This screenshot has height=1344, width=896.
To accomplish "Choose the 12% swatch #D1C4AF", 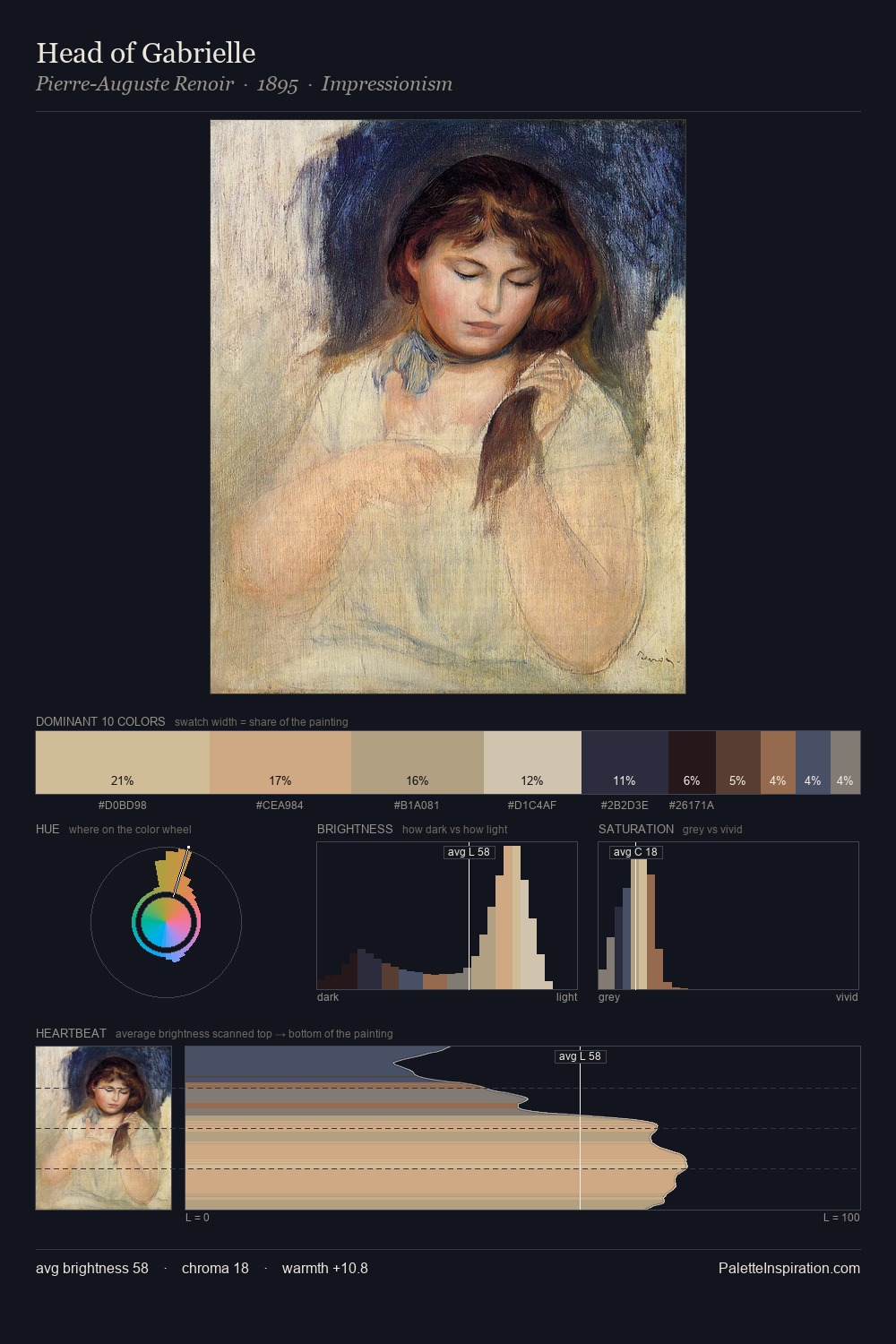I will coord(532,762).
